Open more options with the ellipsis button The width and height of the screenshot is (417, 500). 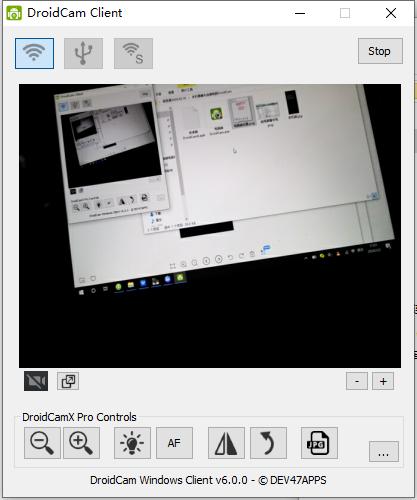coord(384,452)
